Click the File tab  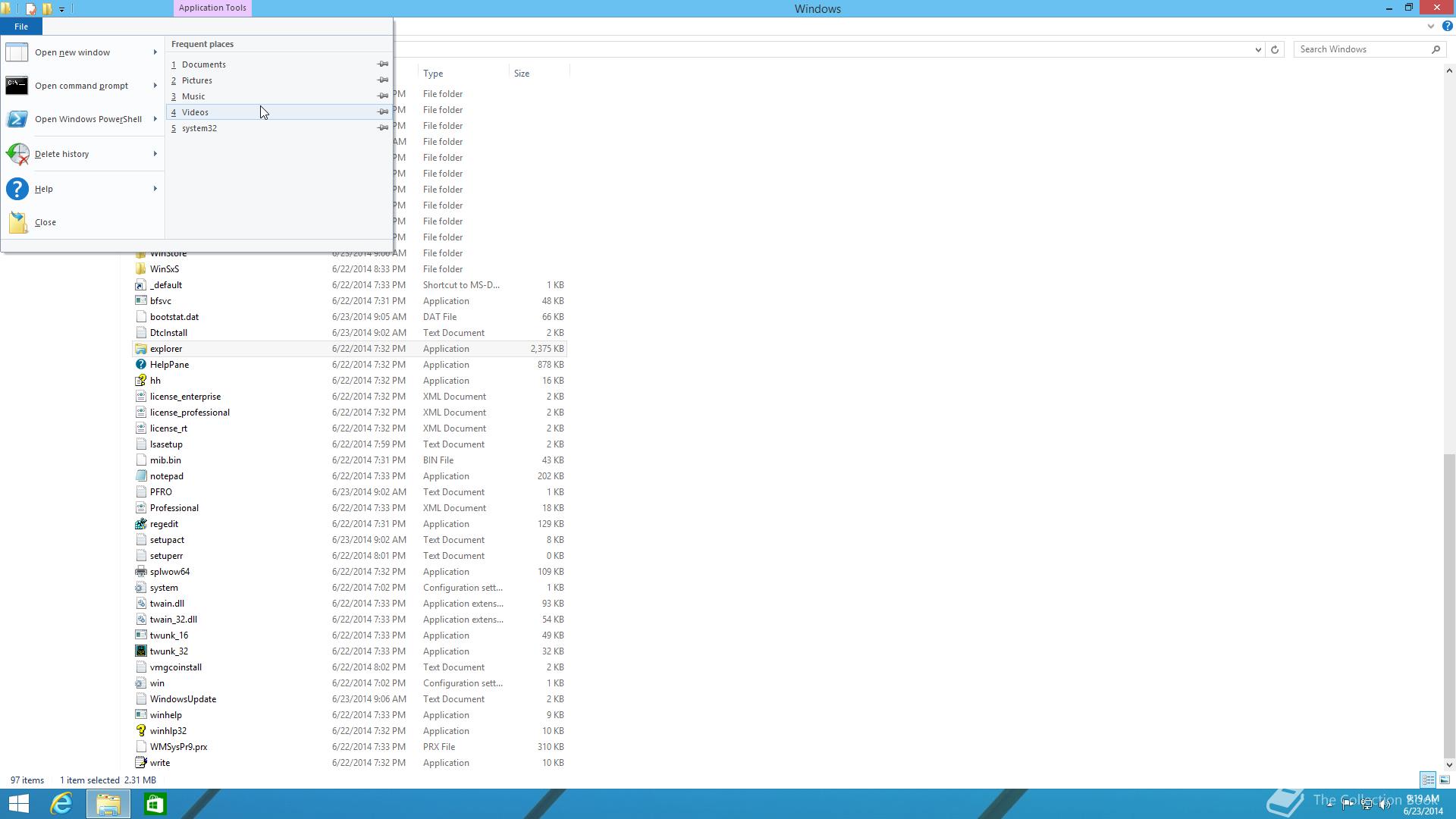coord(21,27)
